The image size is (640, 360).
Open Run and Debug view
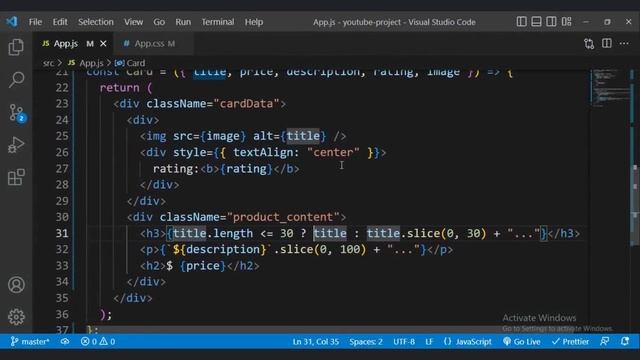click(x=16, y=145)
